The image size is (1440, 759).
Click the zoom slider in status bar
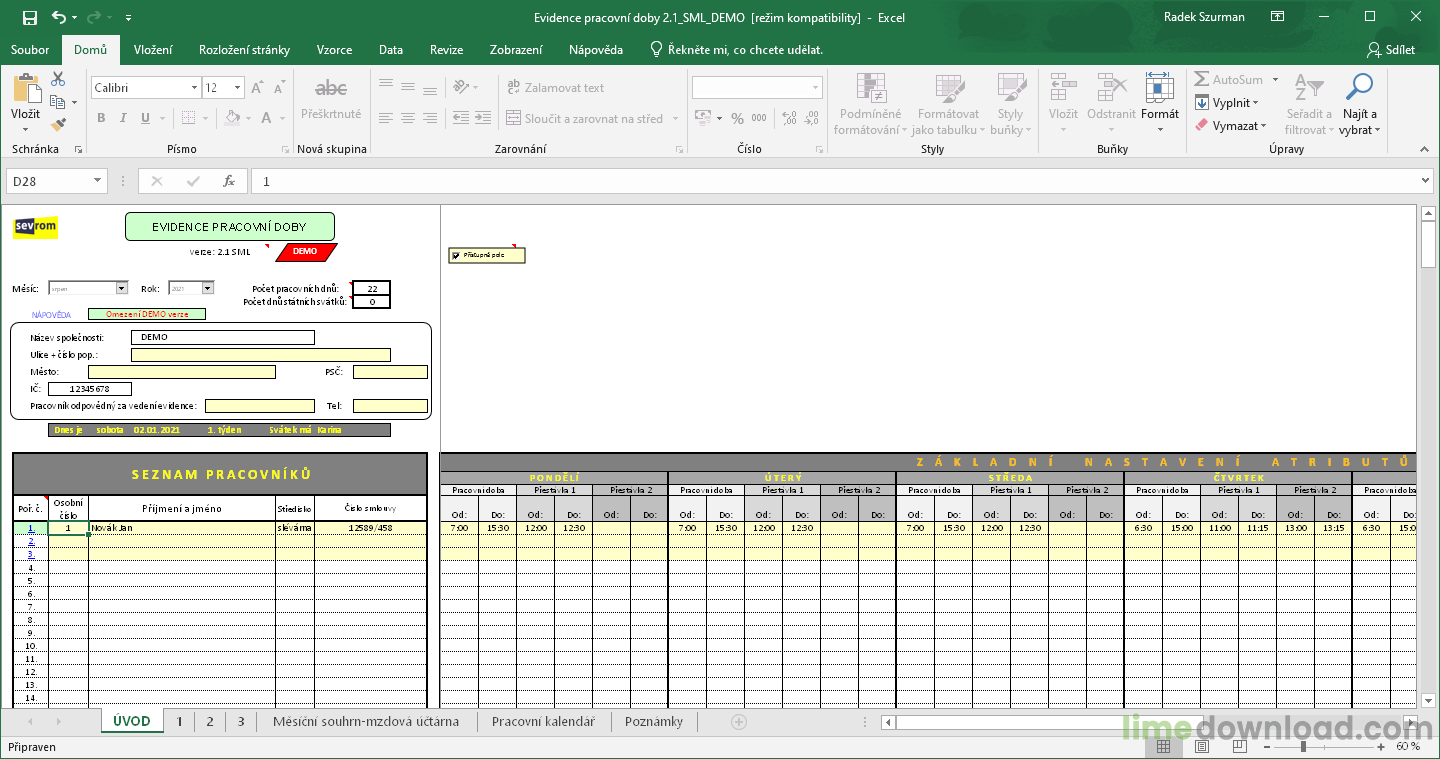point(1302,747)
